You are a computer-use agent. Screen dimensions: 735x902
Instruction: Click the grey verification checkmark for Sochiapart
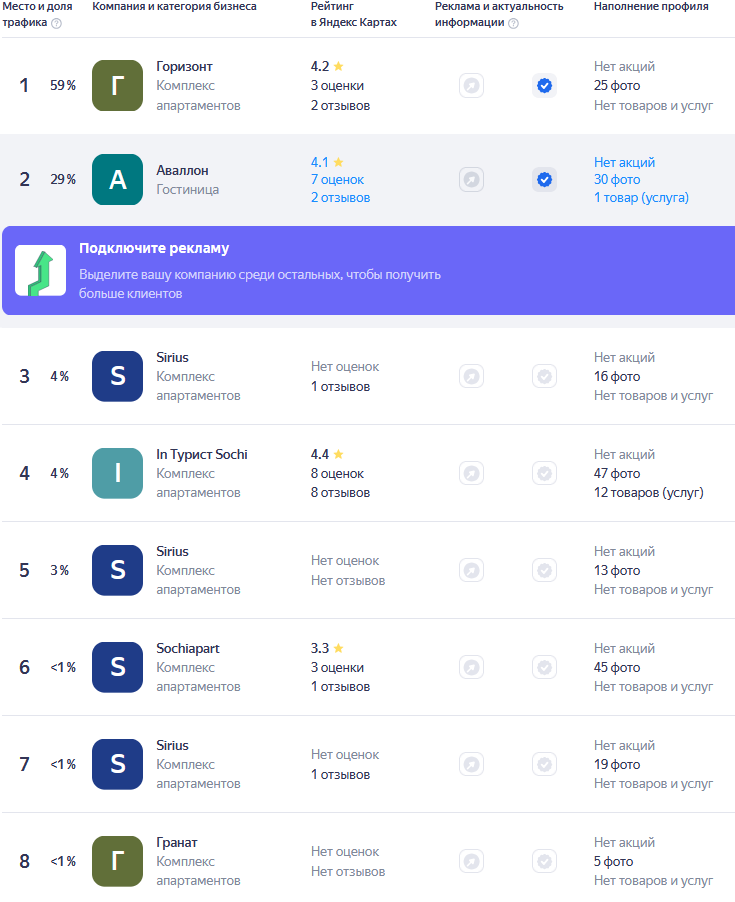coord(544,667)
